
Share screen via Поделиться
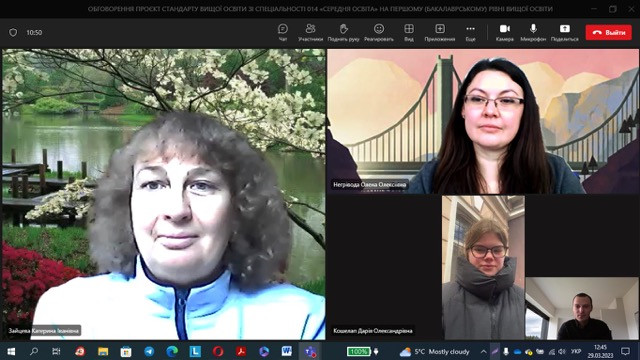point(564,32)
